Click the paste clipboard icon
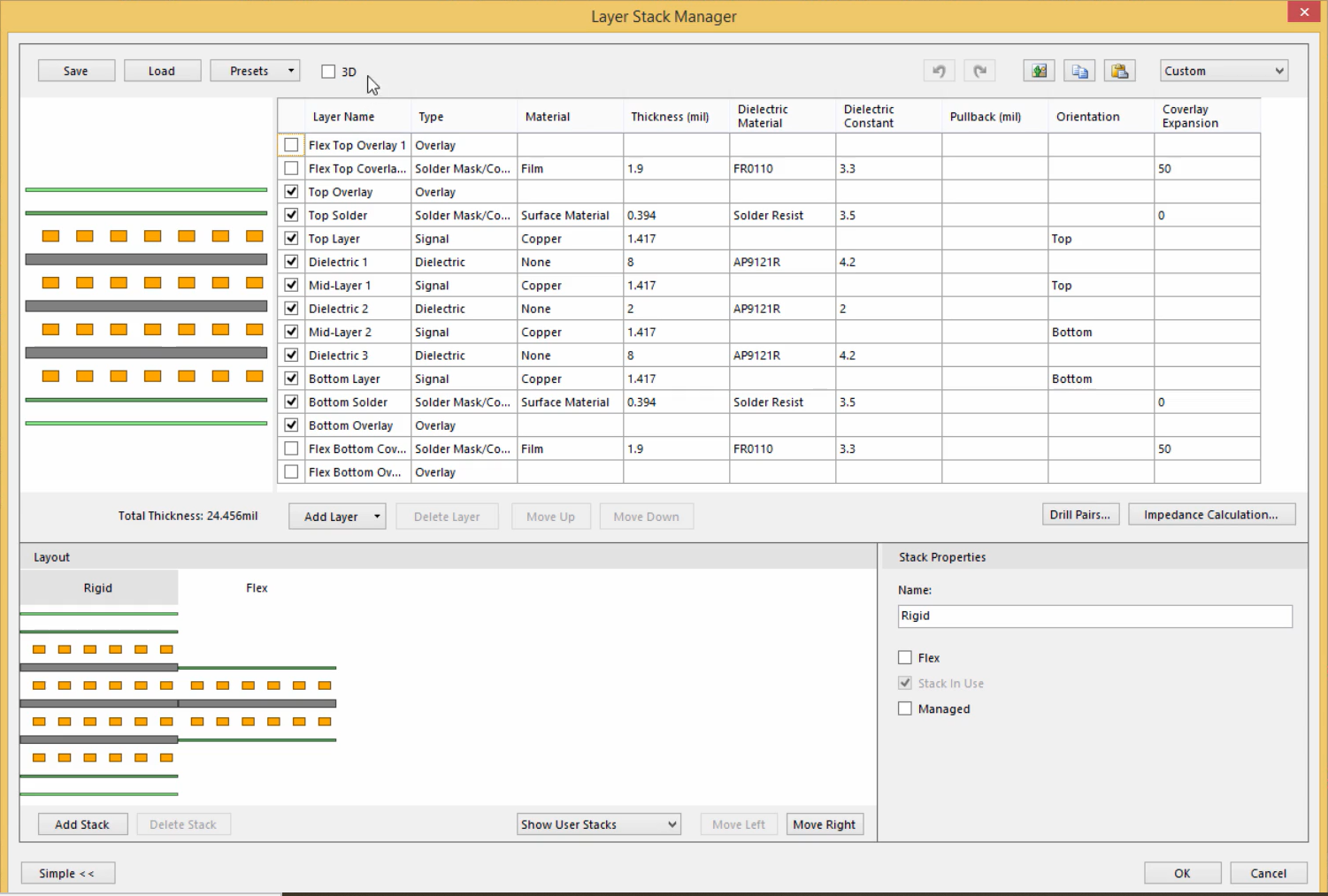This screenshot has height=896, width=1328. [1119, 71]
